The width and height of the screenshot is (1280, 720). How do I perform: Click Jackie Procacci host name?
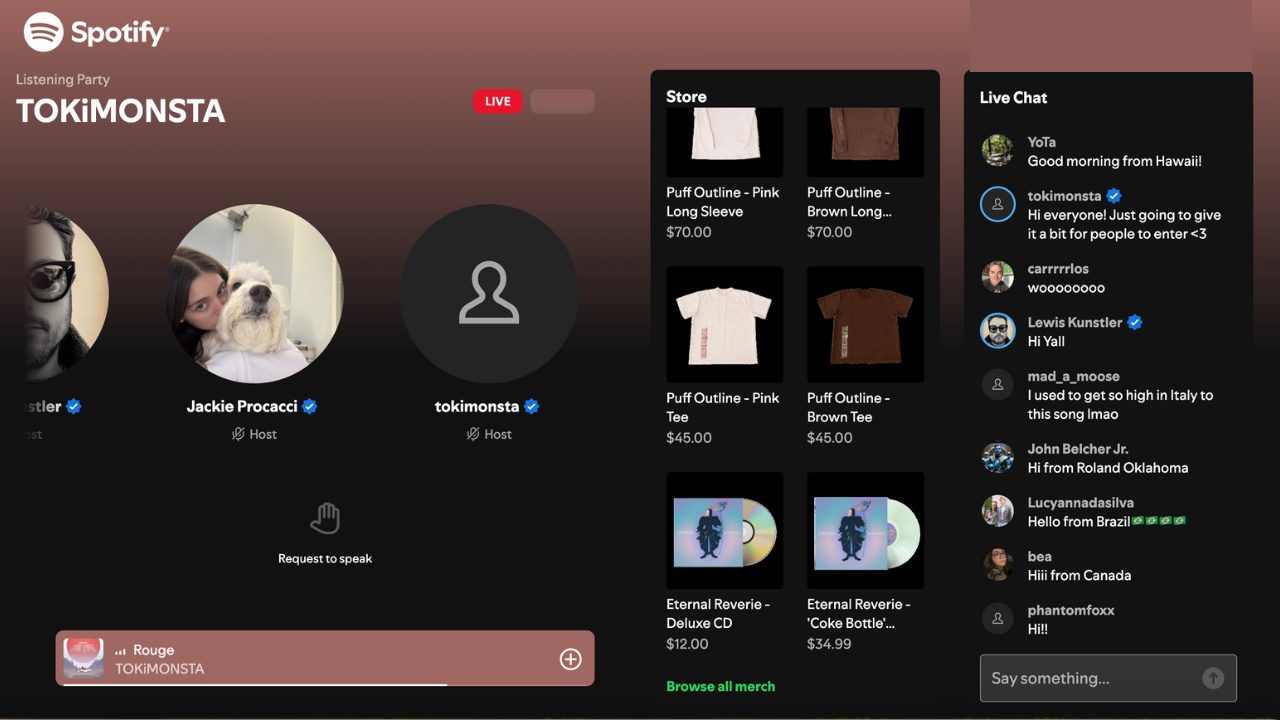(242, 406)
